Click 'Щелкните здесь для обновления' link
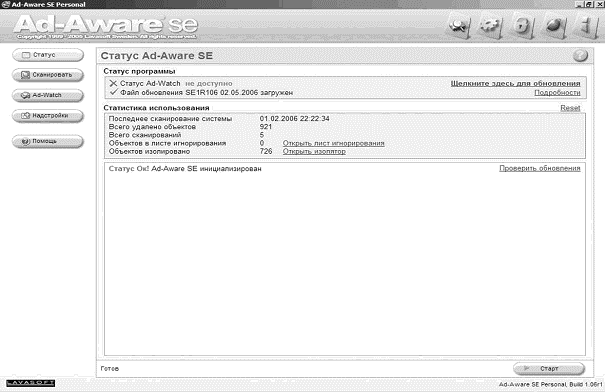The height and width of the screenshot is (392, 605). click(515, 83)
